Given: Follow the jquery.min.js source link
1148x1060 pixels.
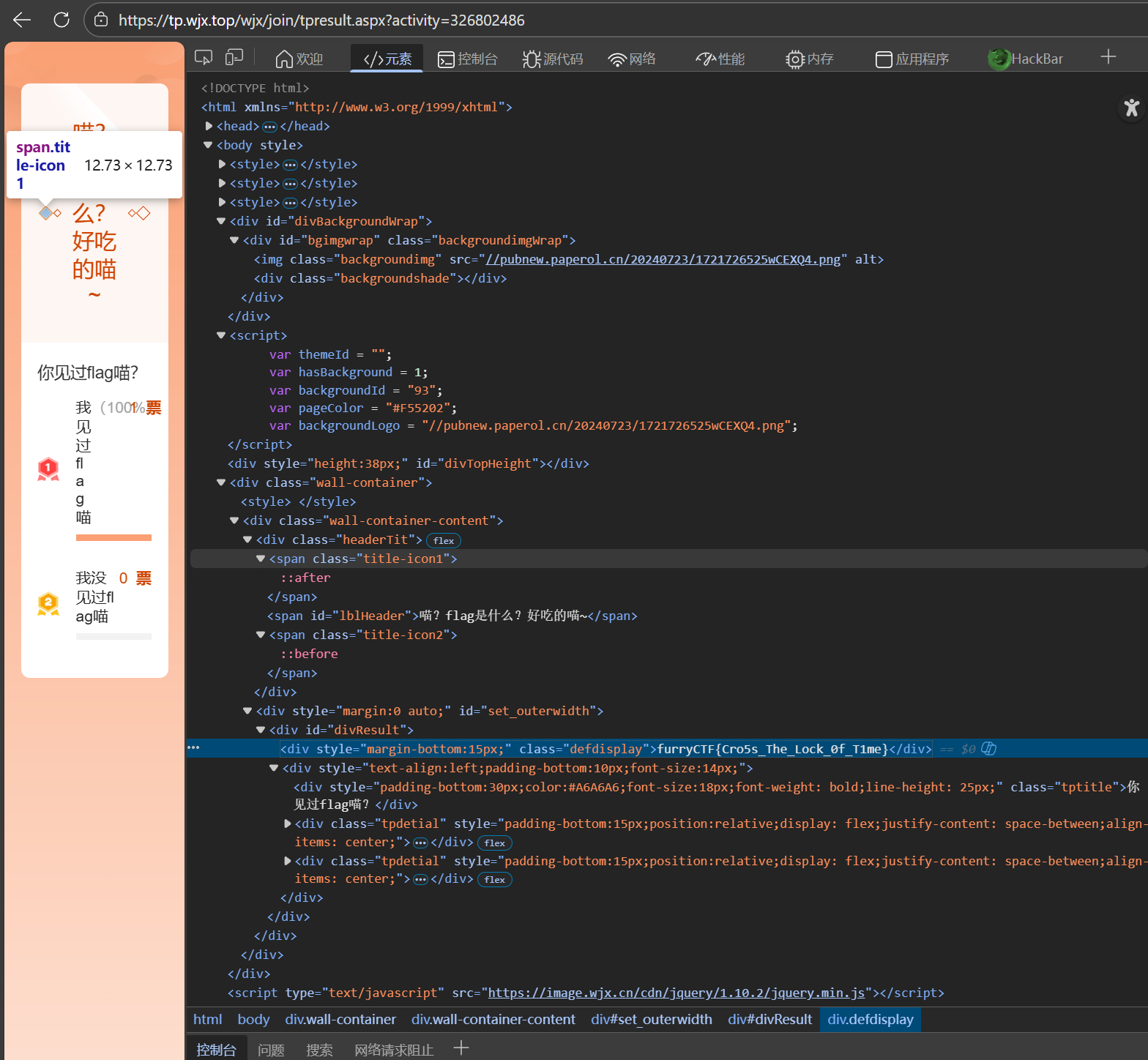Looking at the screenshot, I should click(676, 993).
